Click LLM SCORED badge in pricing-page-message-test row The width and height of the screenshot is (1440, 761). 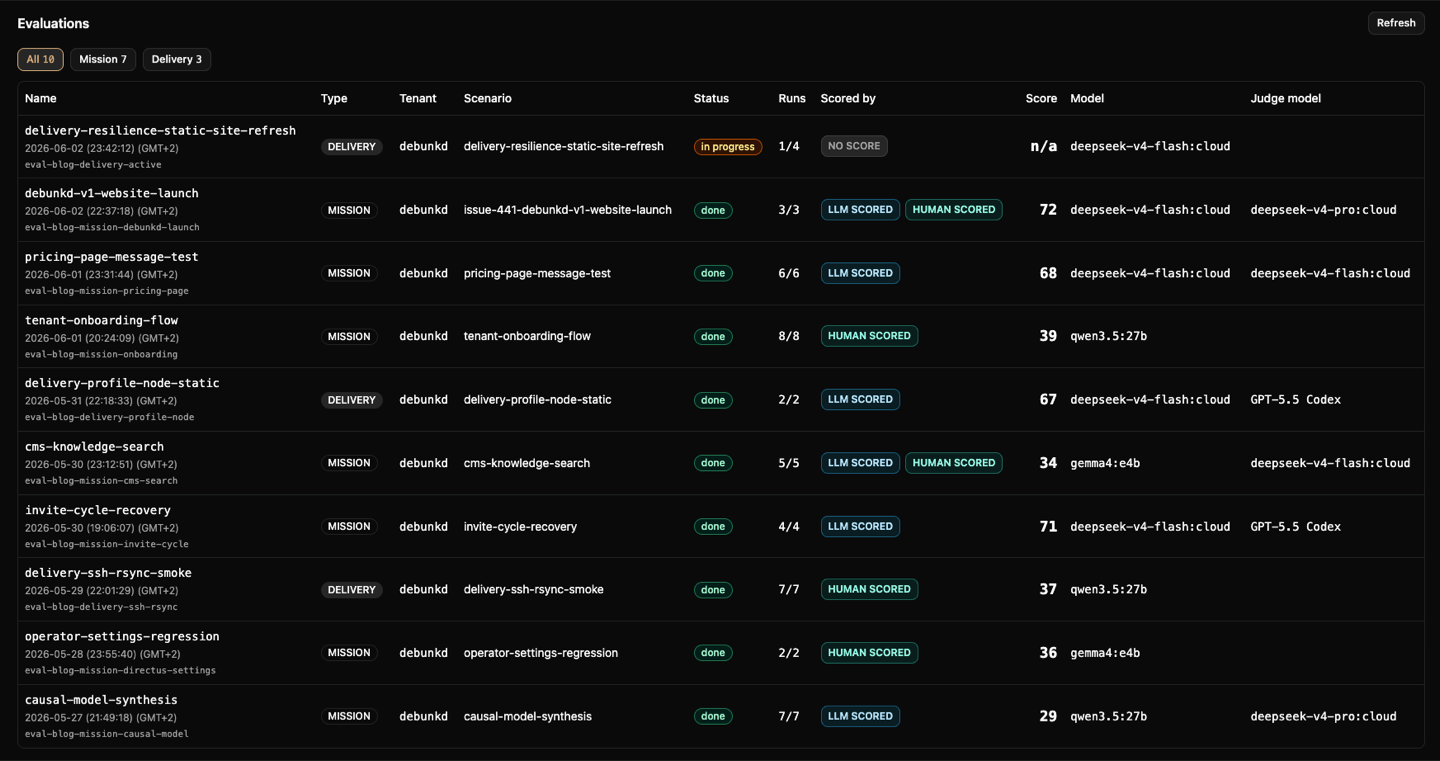(860, 273)
